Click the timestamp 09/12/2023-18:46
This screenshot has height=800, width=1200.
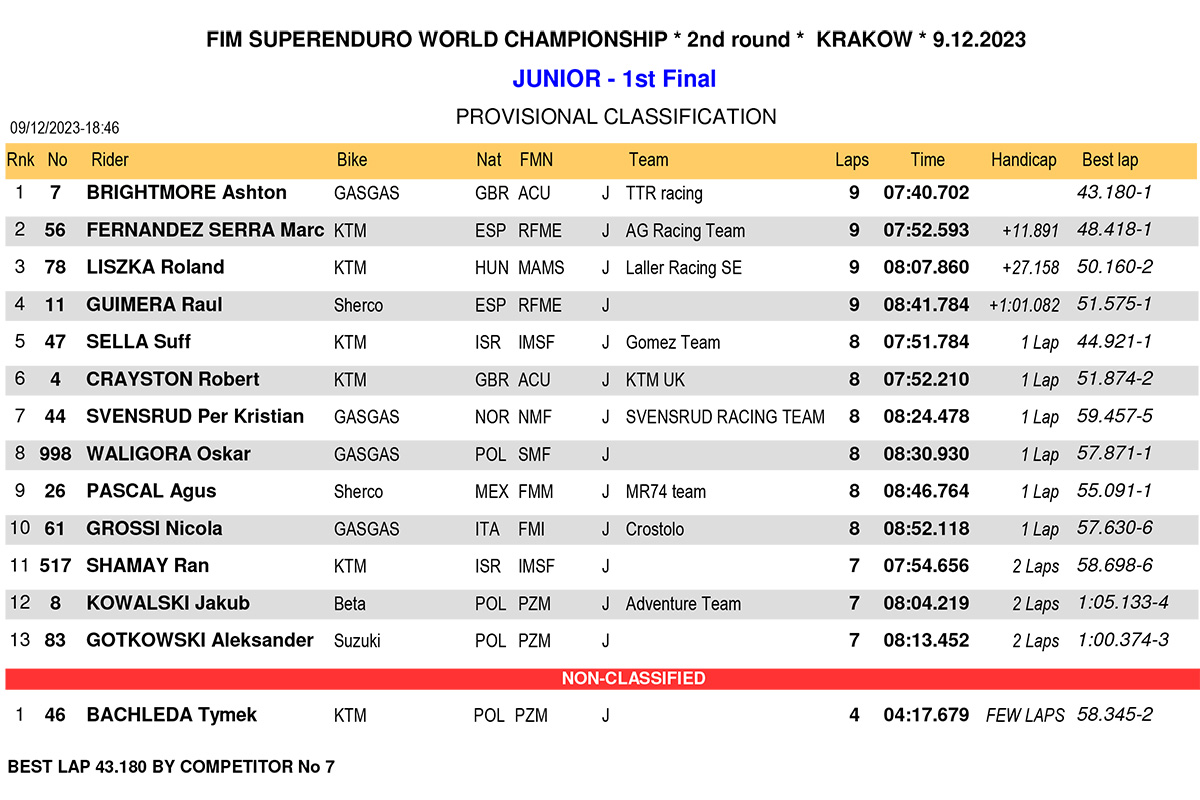pyautogui.click(x=65, y=128)
